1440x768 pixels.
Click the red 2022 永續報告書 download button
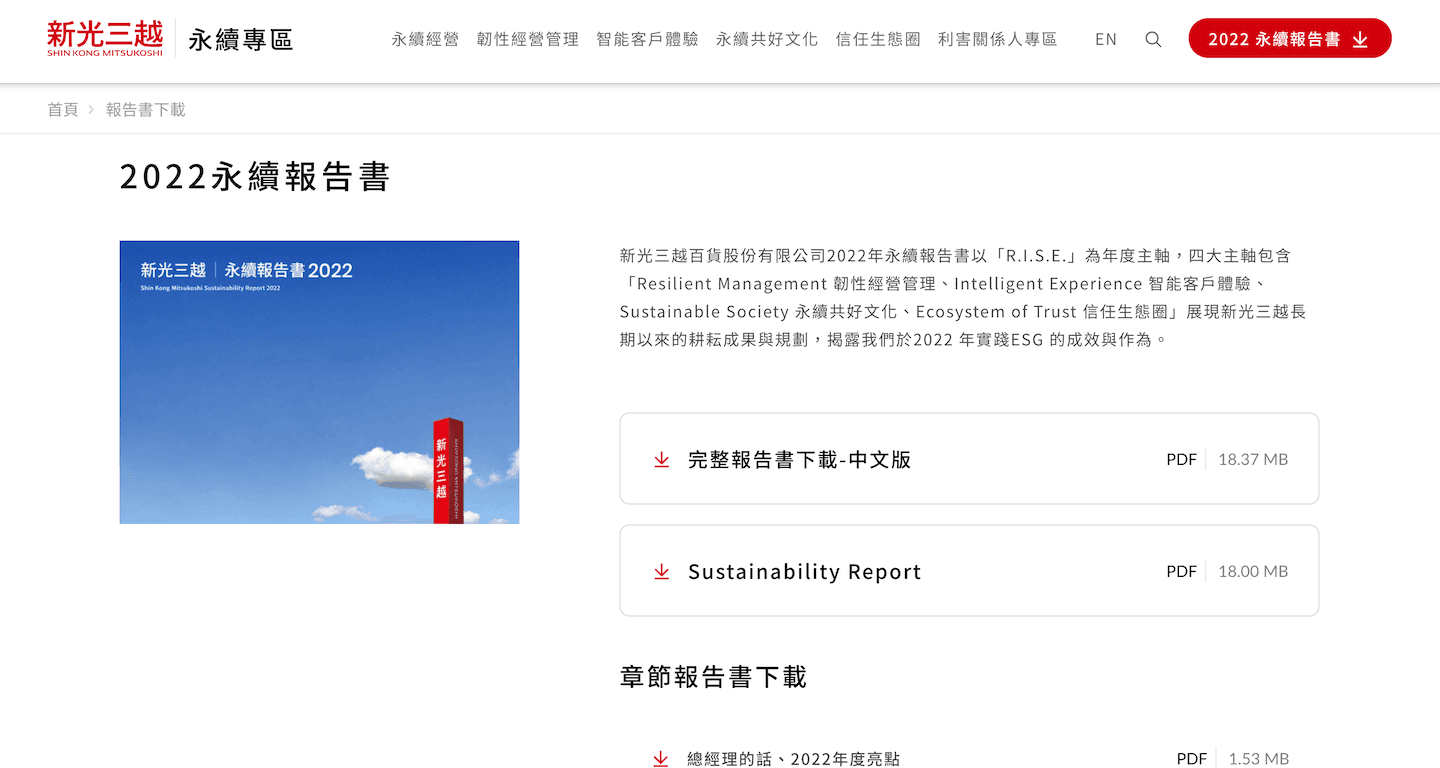tap(1290, 38)
